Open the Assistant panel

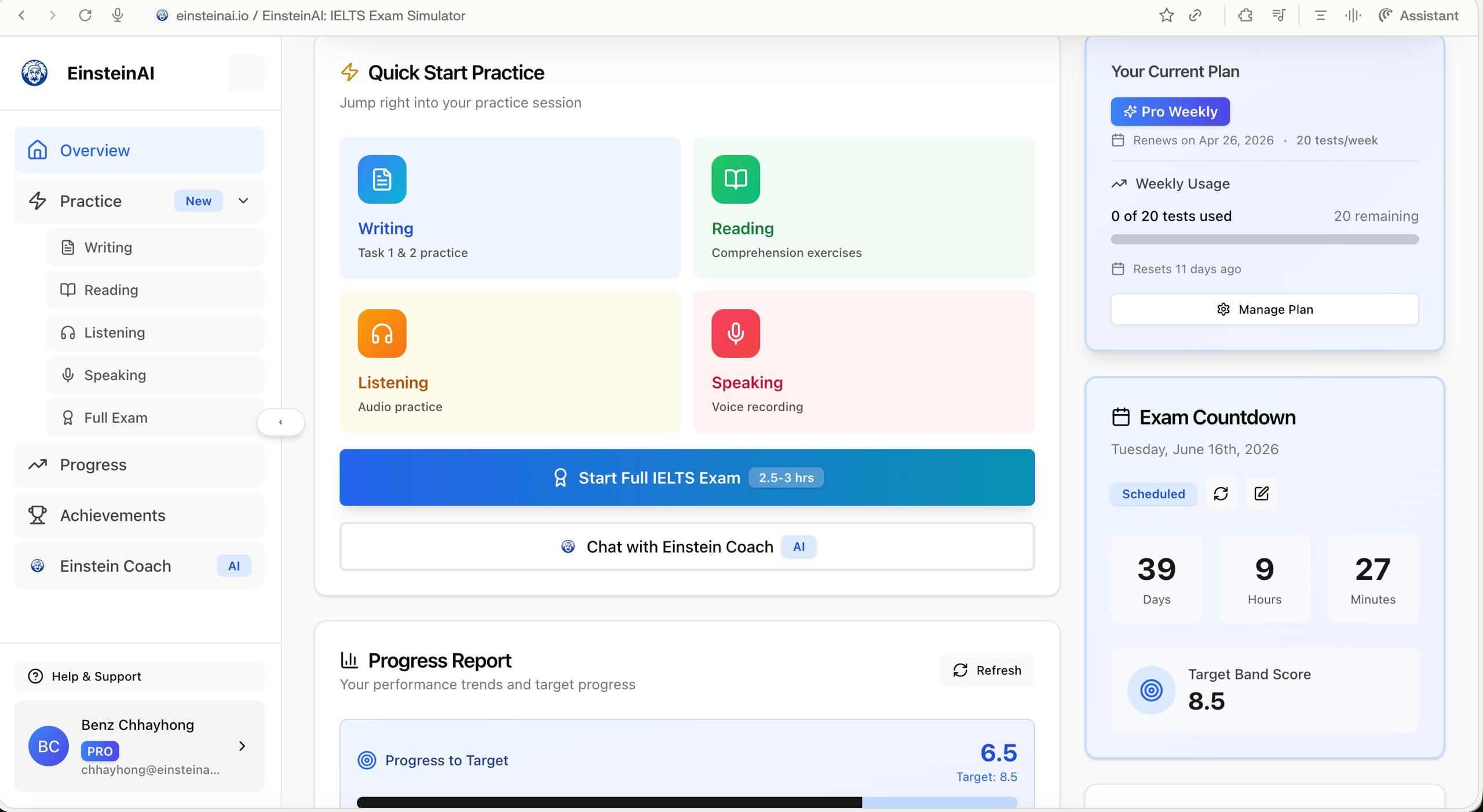1418,16
